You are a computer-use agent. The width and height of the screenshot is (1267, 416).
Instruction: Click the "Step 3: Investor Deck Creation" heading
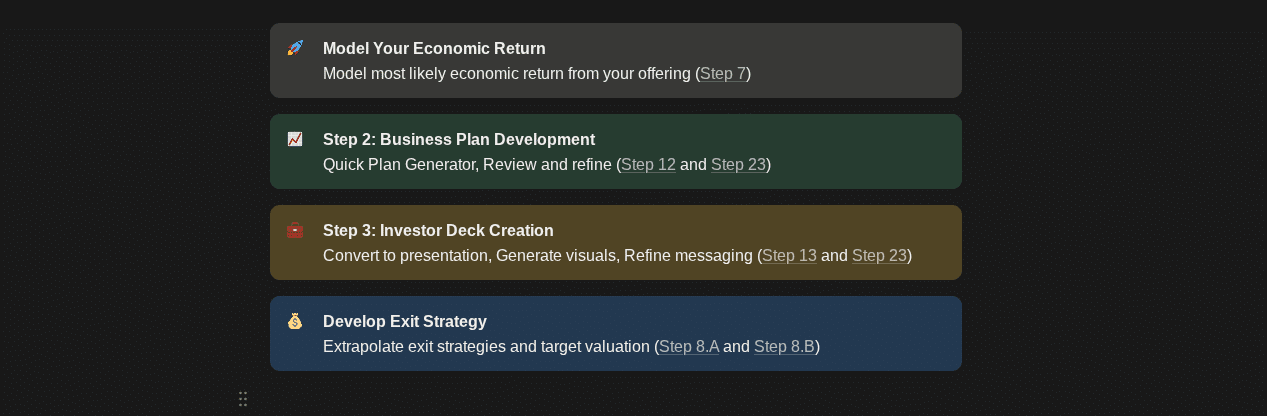point(438,230)
